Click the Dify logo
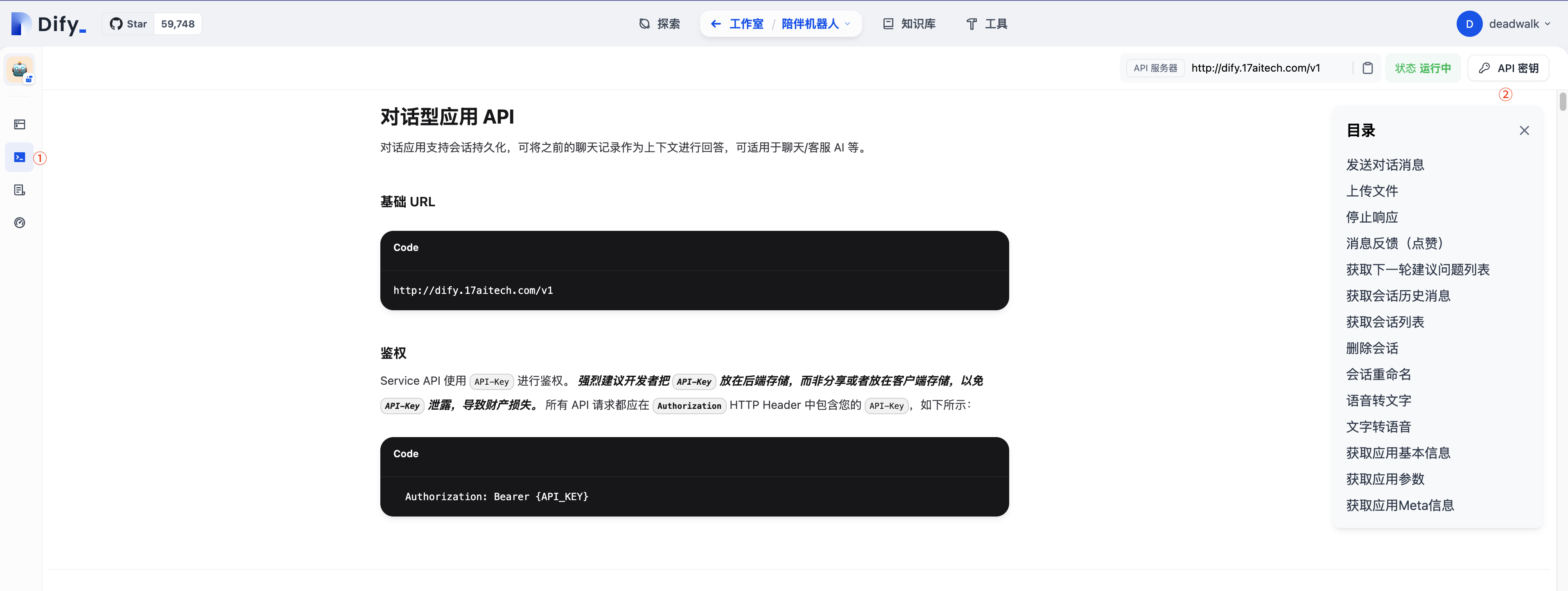 pyautogui.click(x=47, y=24)
